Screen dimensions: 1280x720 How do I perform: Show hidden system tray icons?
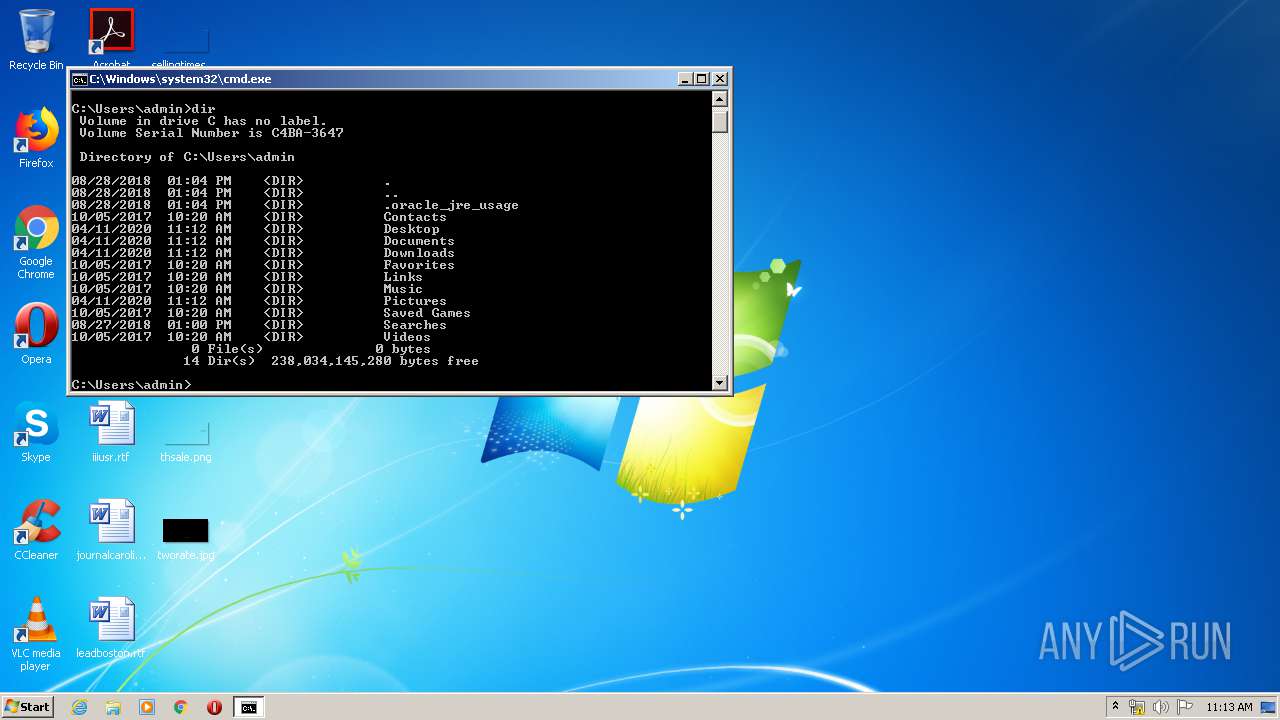point(1115,707)
